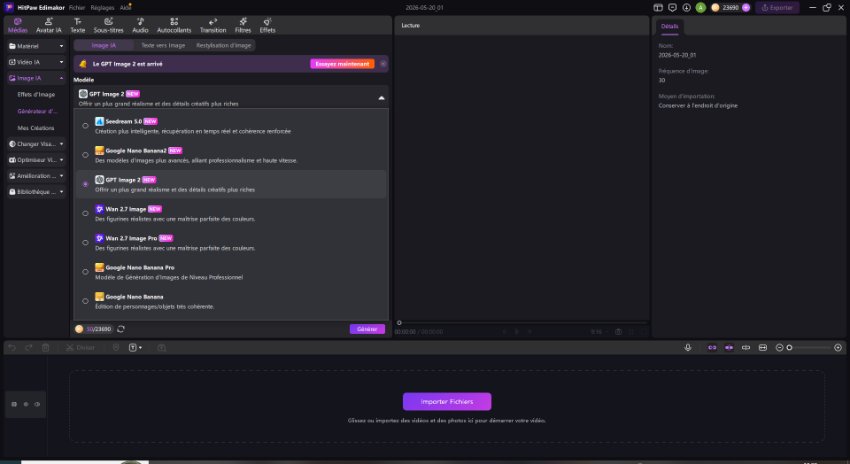Expand the Amélioration sidebar section
Screen dimensions: 850x464
click(x=36, y=176)
